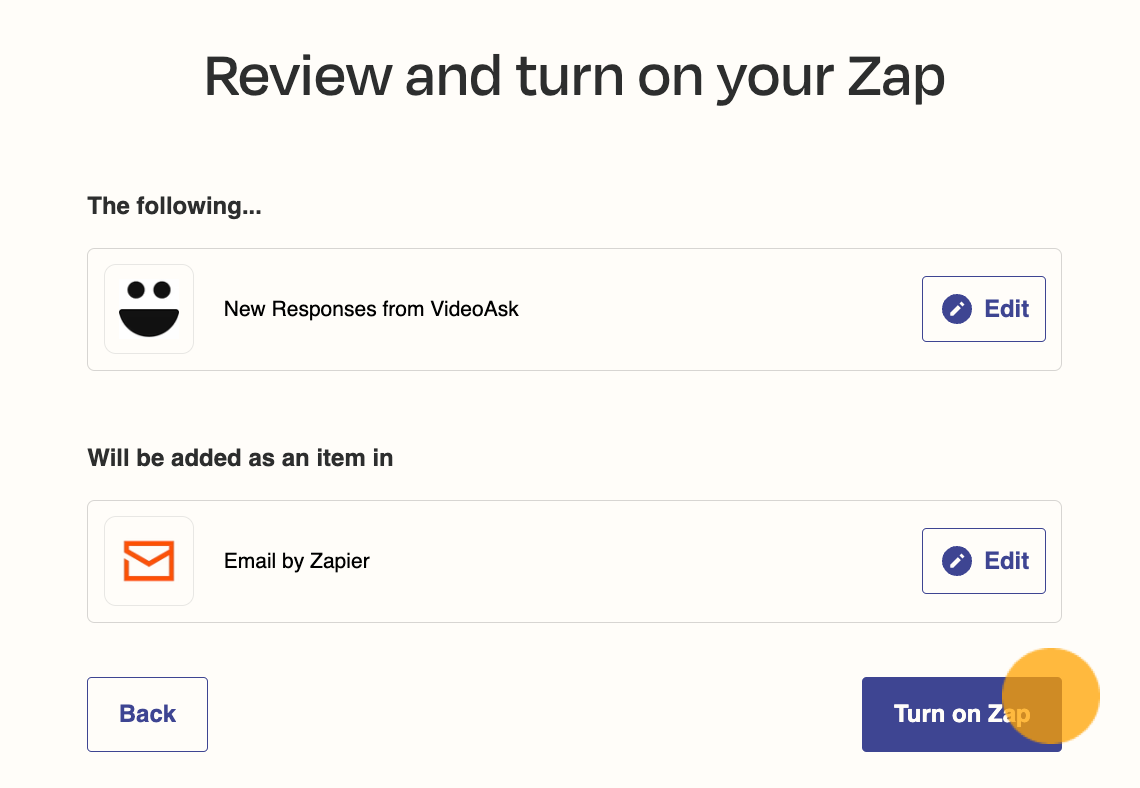Activate the Turn on Zap button
The height and width of the screenshot is (788, 1140).
click(962, 715)
